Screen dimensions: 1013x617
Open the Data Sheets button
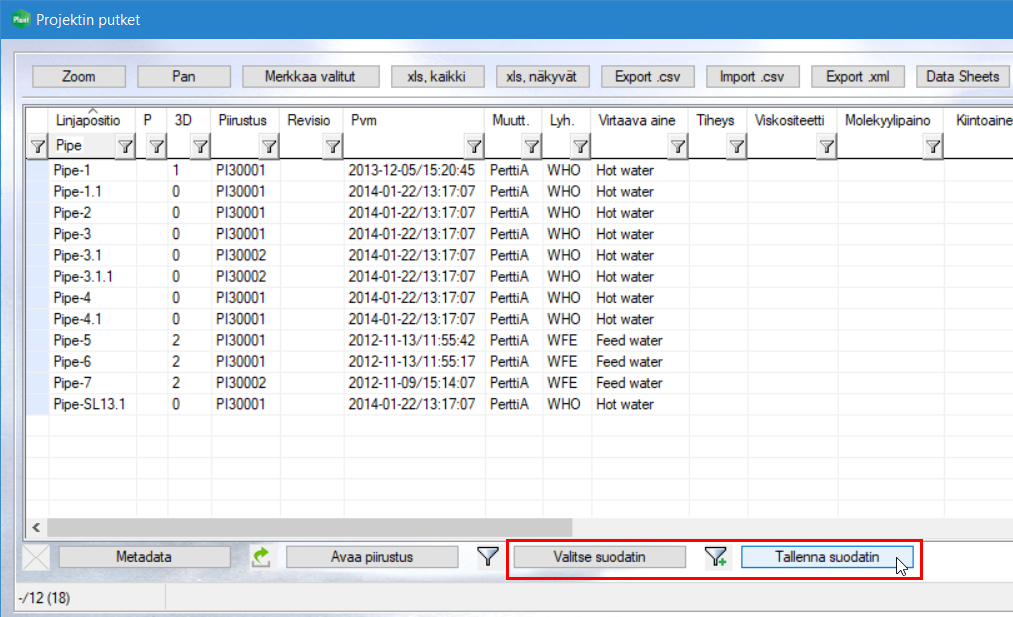pos(962,77)
